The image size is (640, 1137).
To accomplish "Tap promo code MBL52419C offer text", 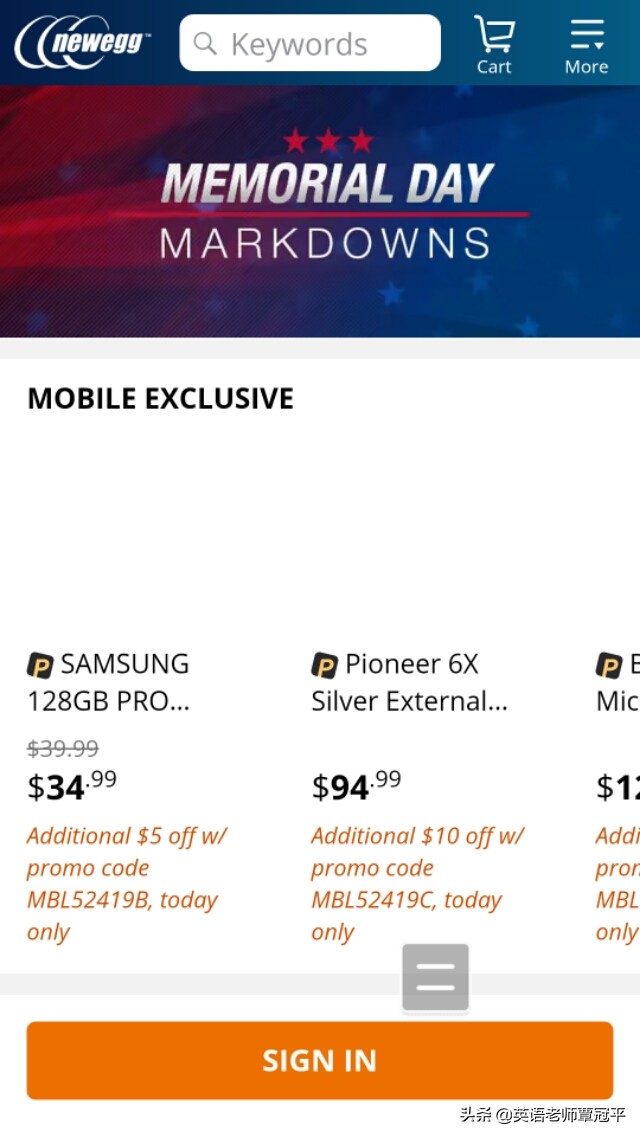I will point(416,883).
